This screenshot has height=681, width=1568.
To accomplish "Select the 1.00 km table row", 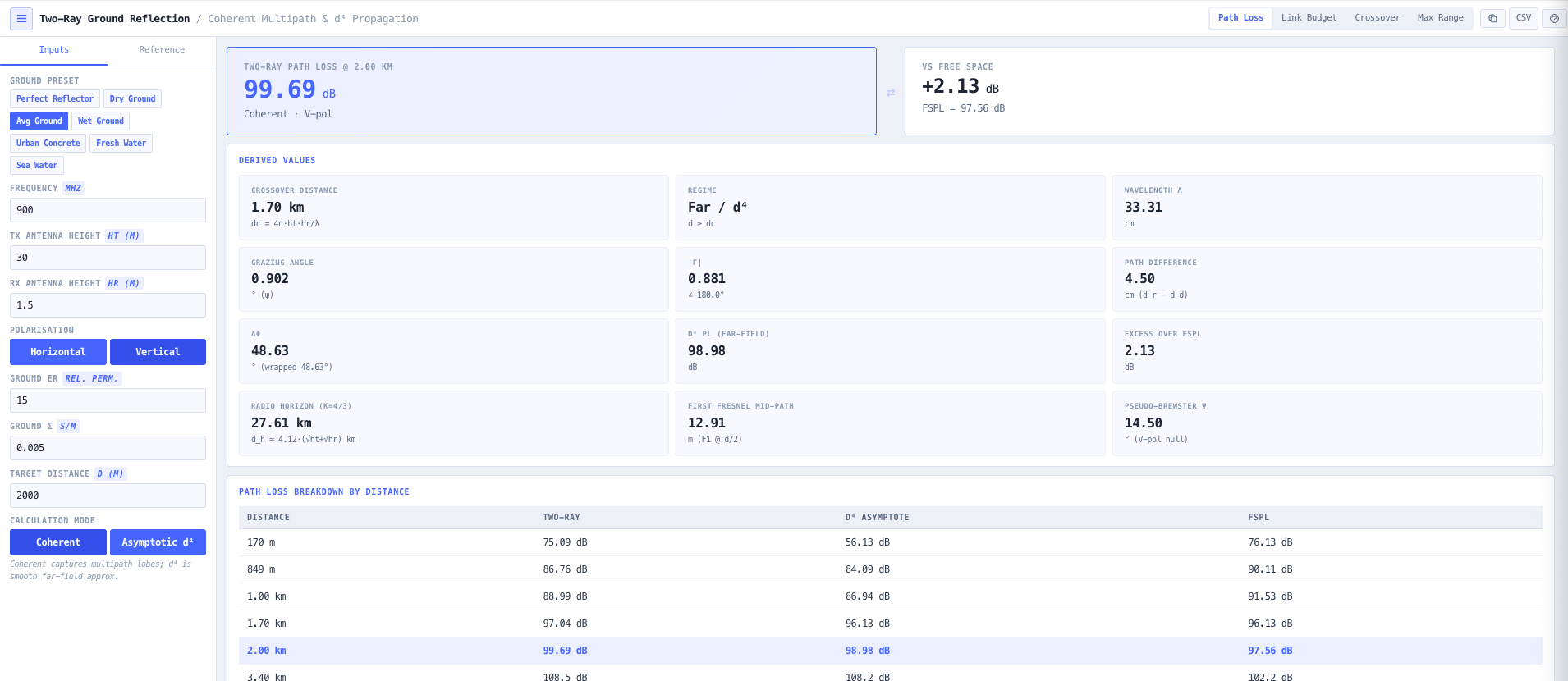I will point(890,596).
